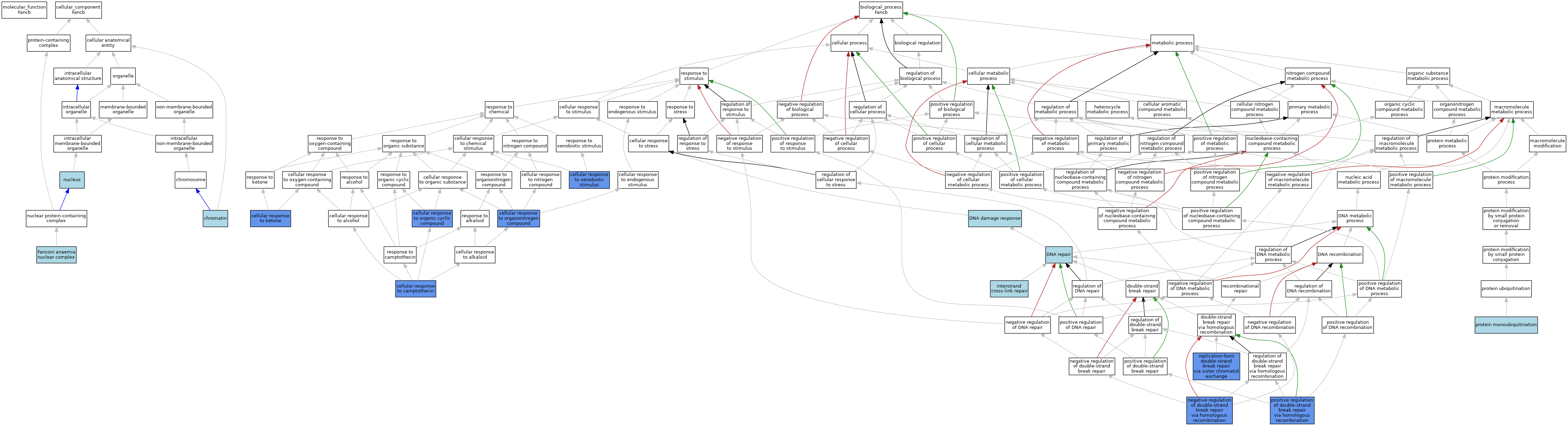This screenshot has height=426, width=1568.
Task: Click the 'cellular response to alkaloid' node
Action: click(475, 254)
